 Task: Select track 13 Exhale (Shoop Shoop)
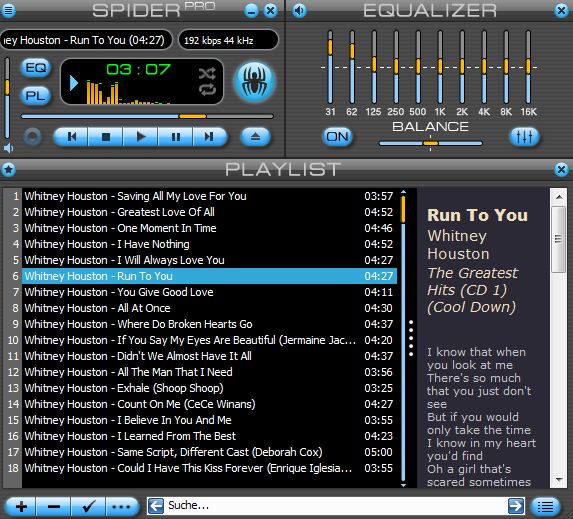209,388
